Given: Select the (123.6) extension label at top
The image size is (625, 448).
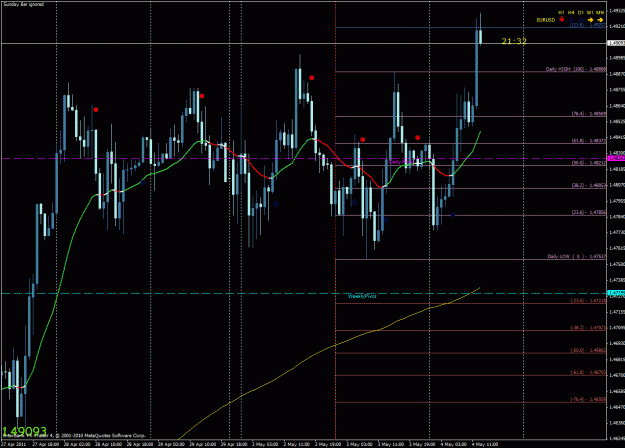Looking at the screenshot, I should click(x=588, y=25).
